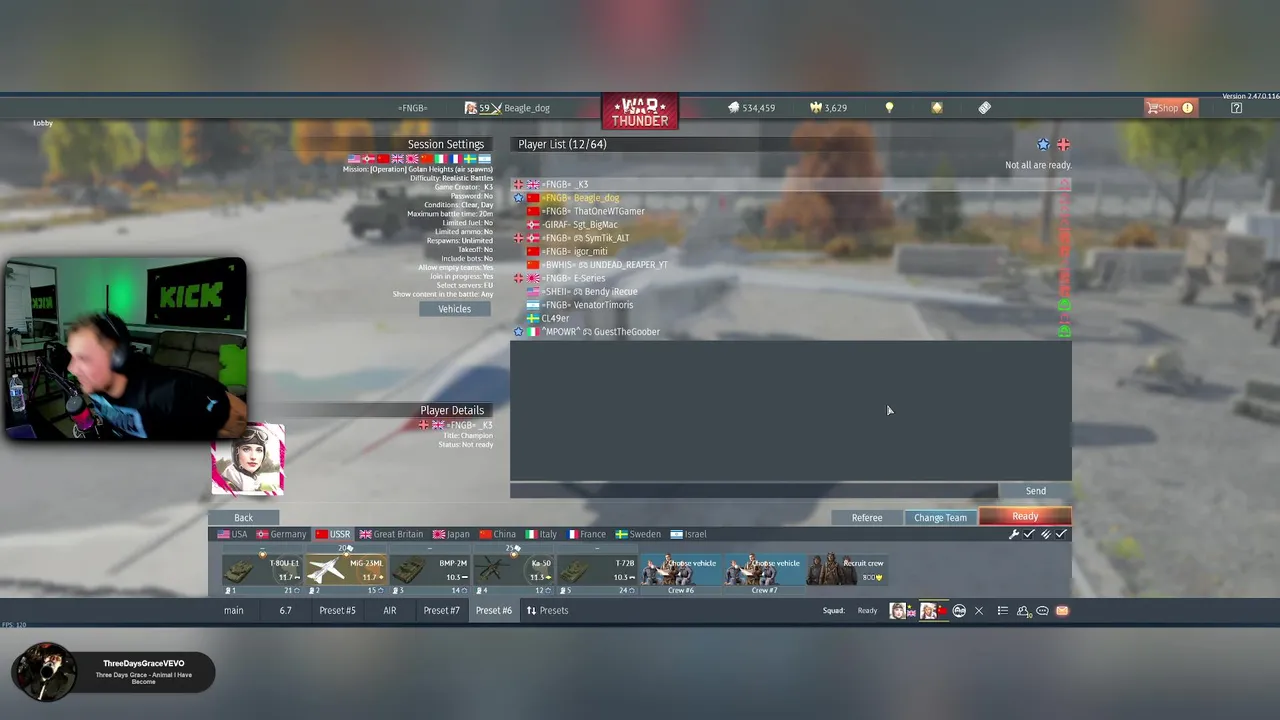Switch to Sweden nation tab
Viewport: 1280px width, 720px height.
coord(638,534)
